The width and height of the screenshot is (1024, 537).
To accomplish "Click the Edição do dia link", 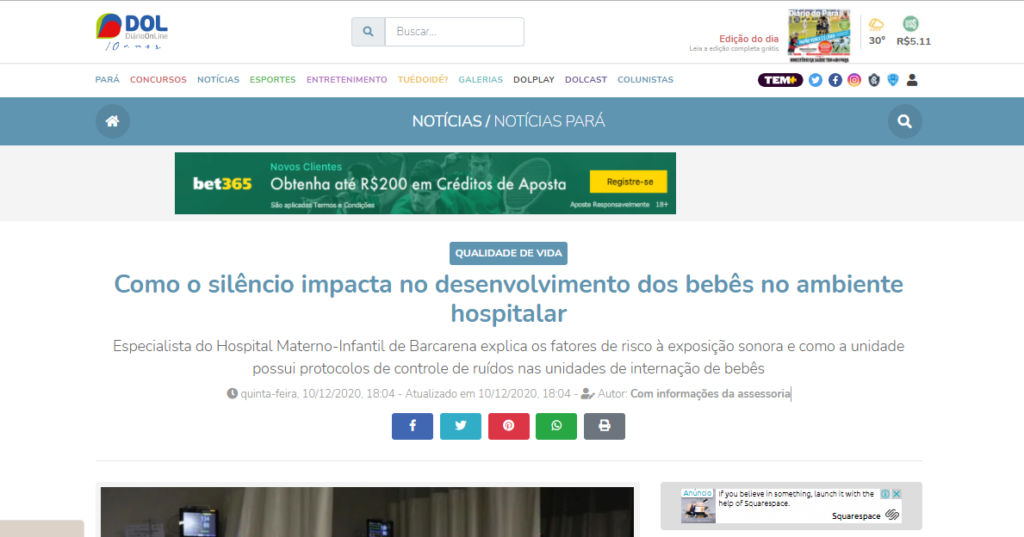I will (749, 39).
